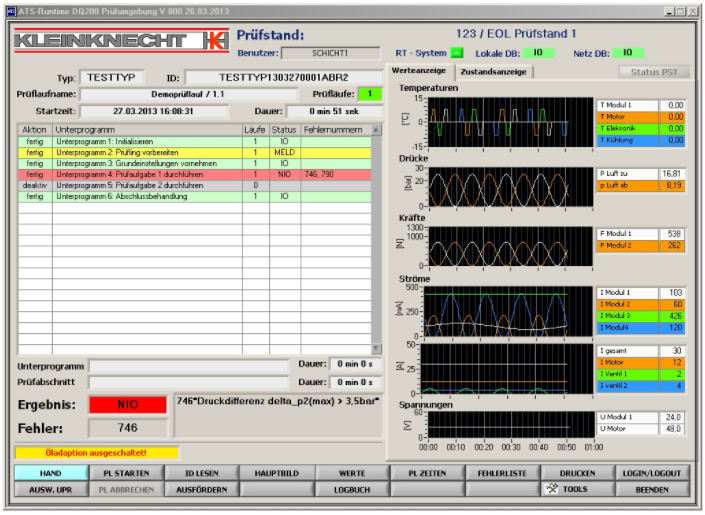This screenshot has width=705, height=515.
Task: Click the BEENDEN button
Action: coord(652,489)
